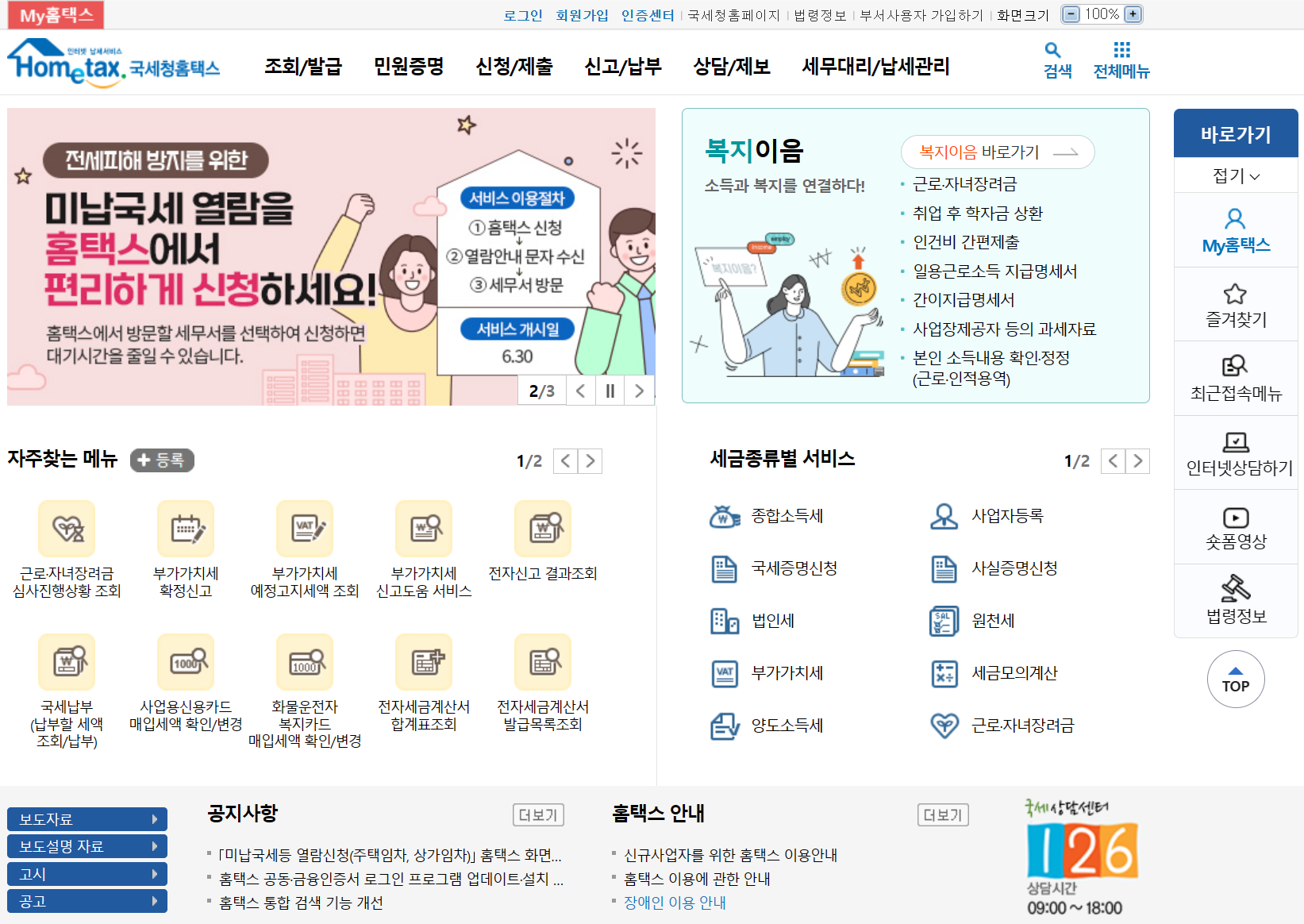Open 홈택스 통합 검색 기능 개선 notice
This screenshot has height=924, width=1304.
coord(301,903)
